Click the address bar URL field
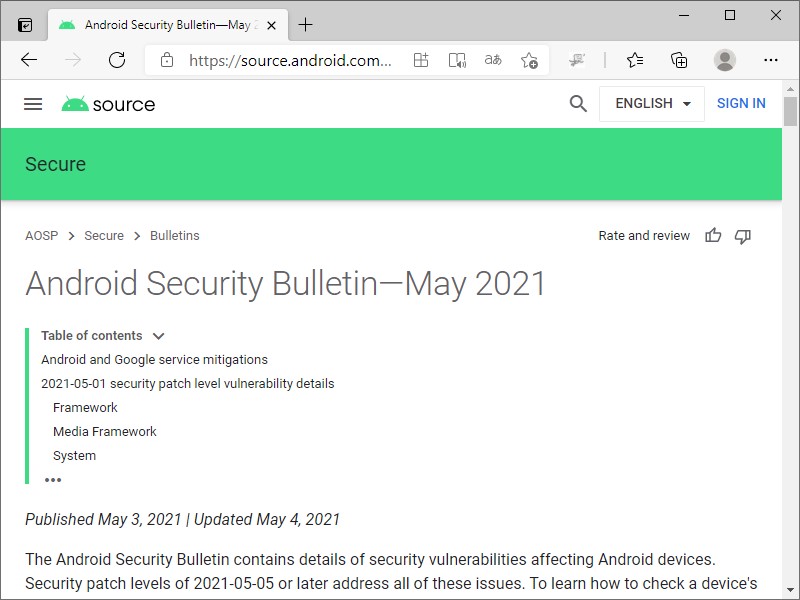This screenshot has width=800, height=600. (290, 60)
